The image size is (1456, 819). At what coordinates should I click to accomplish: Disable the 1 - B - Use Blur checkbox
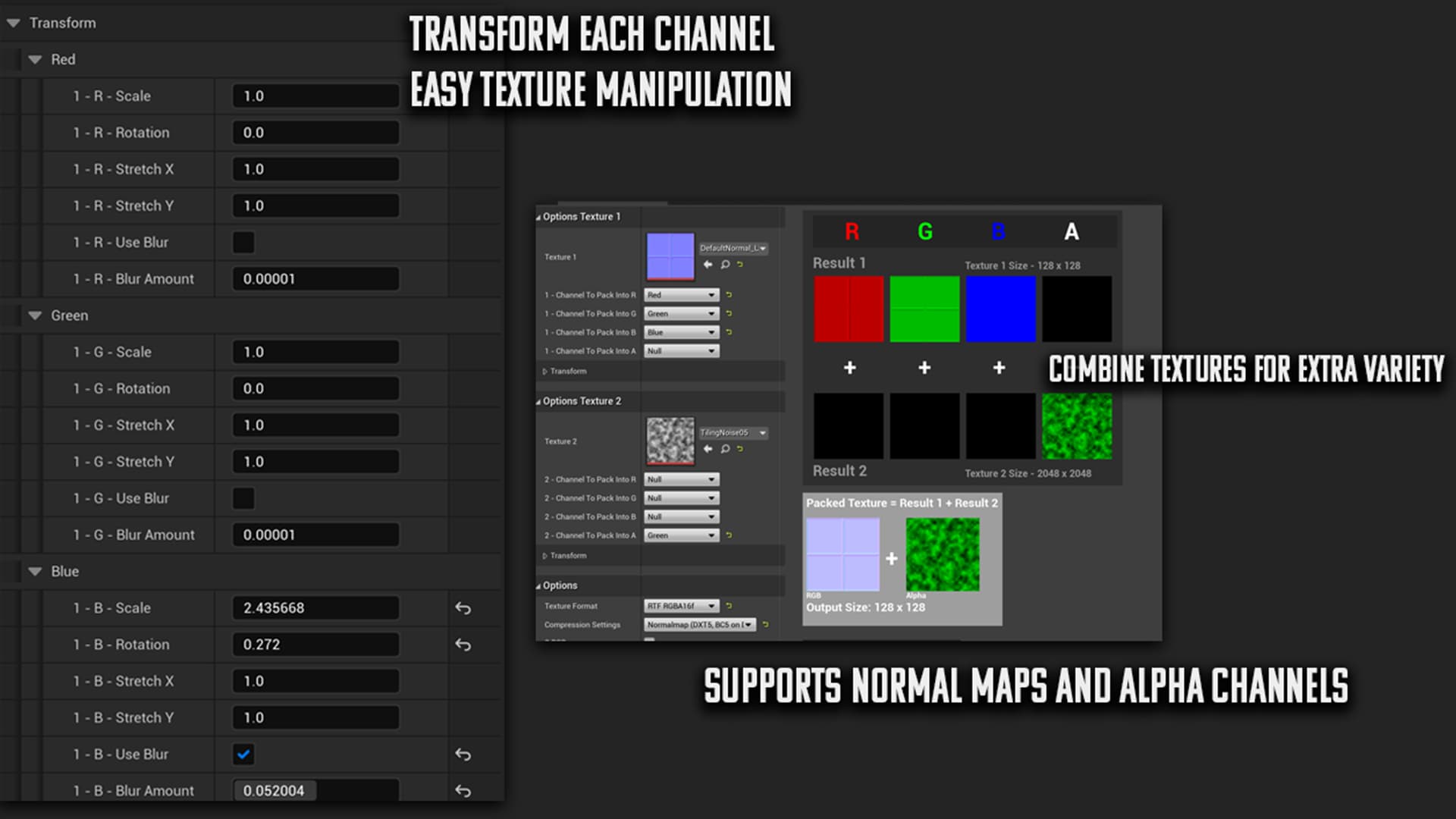243,754
